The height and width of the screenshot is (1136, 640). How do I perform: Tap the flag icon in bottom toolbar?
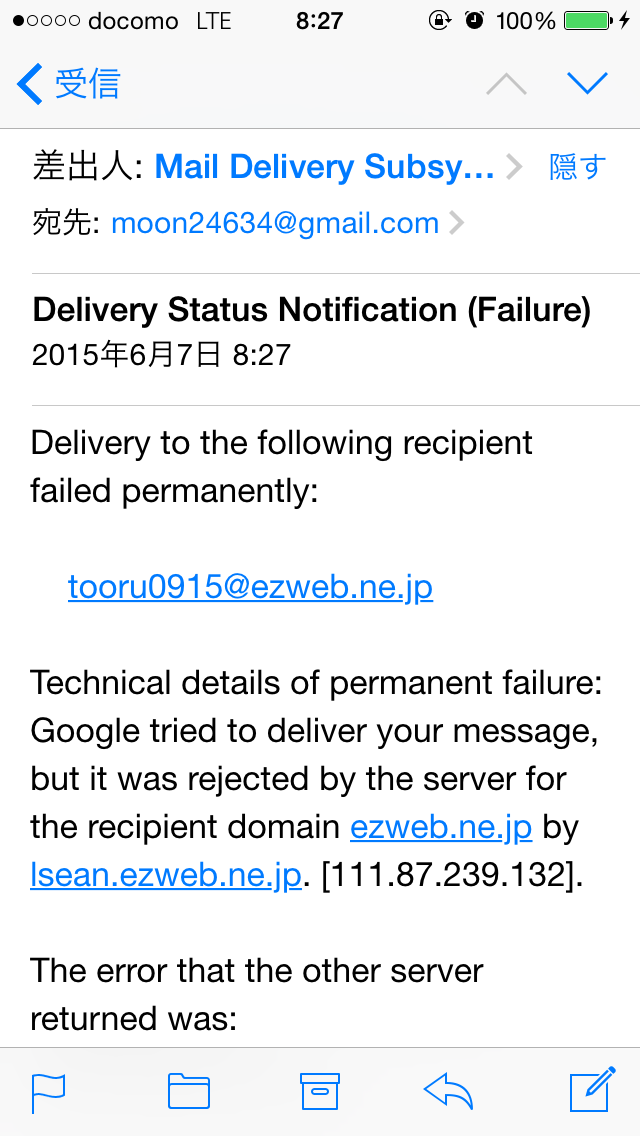tap(48, 1093)
